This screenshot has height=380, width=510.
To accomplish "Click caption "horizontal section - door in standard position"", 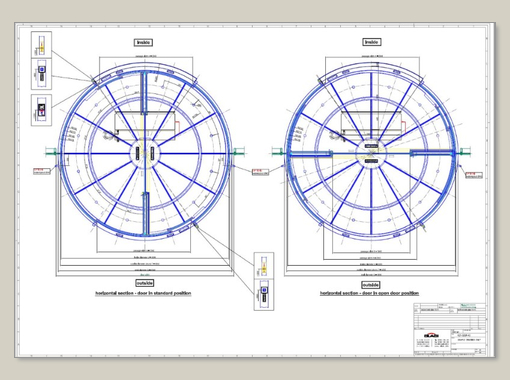I will click(143, 293).
